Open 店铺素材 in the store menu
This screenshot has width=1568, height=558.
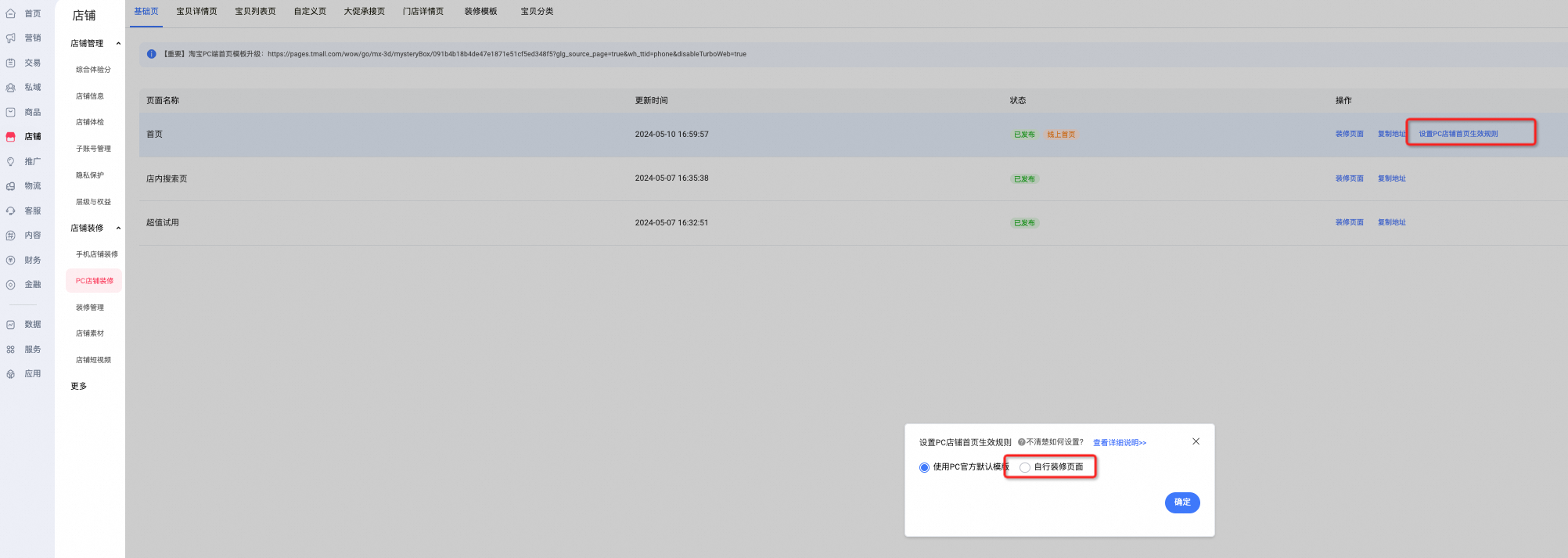tap(90, 333)
